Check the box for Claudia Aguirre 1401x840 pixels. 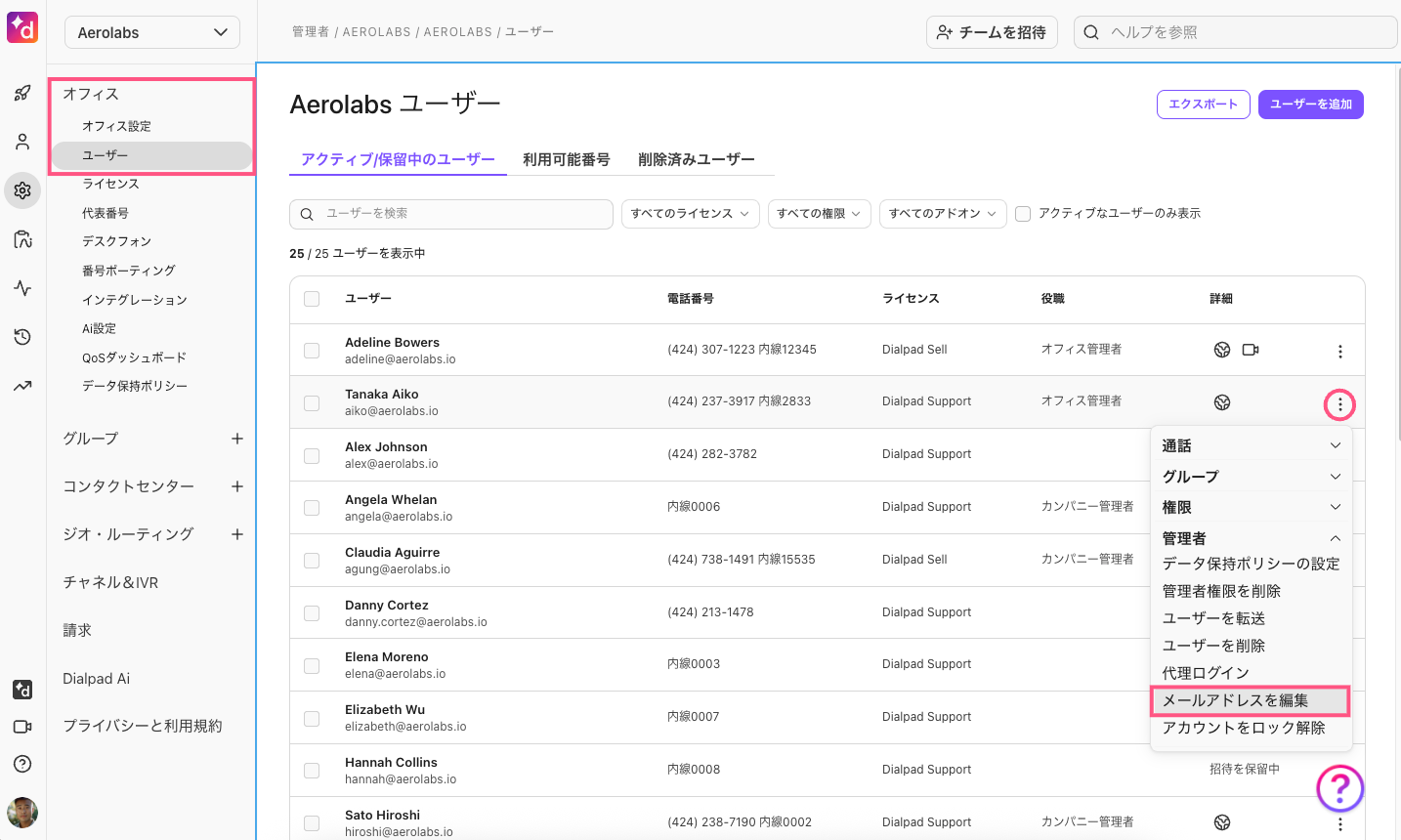312,561
